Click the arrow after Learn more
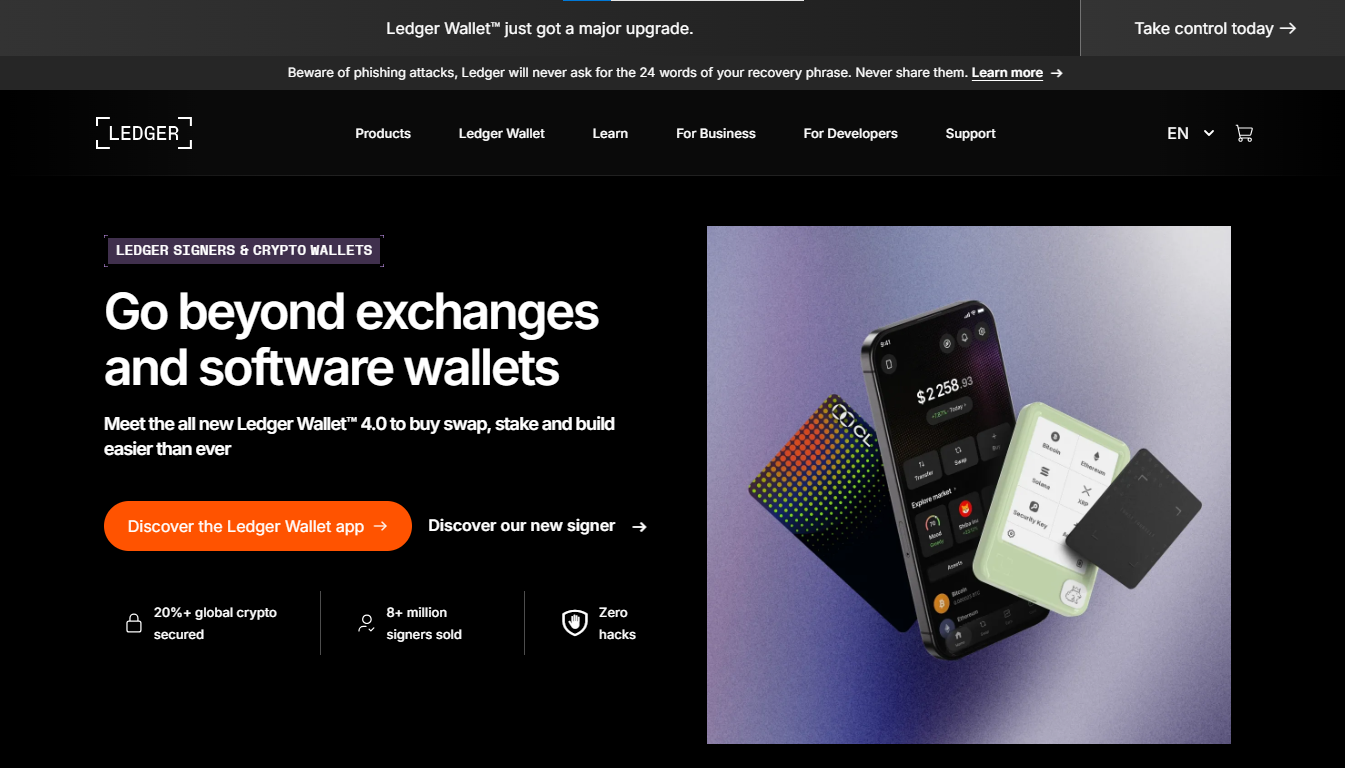Screen dimensions: 1345x768 click(x=1057, y=73)
